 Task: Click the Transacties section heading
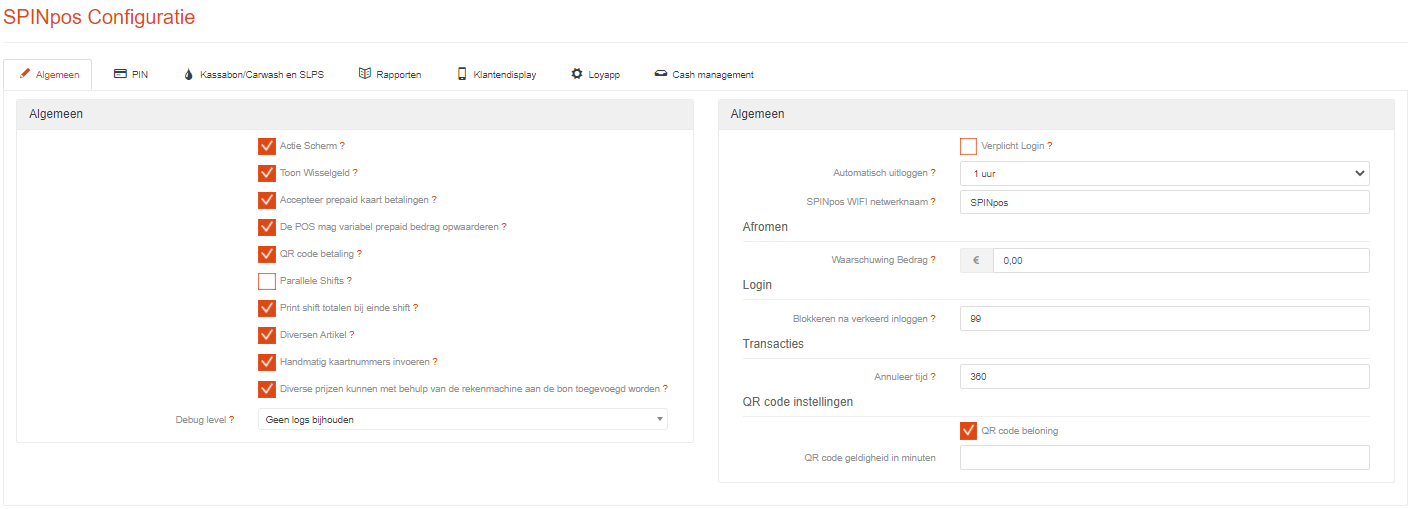click(x=773, y=344)
